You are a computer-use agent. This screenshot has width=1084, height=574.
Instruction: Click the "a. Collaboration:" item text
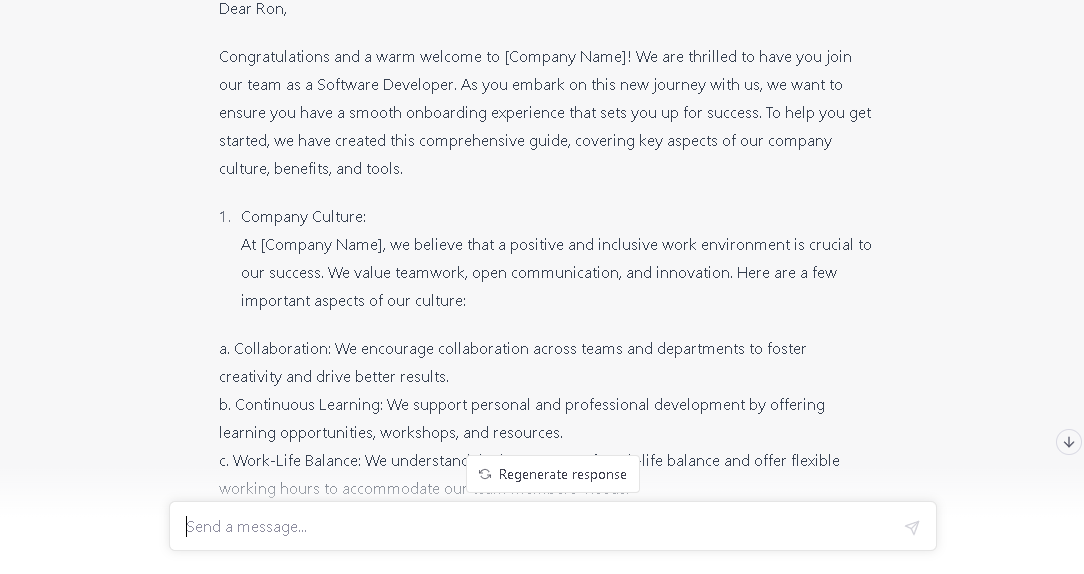275,349
